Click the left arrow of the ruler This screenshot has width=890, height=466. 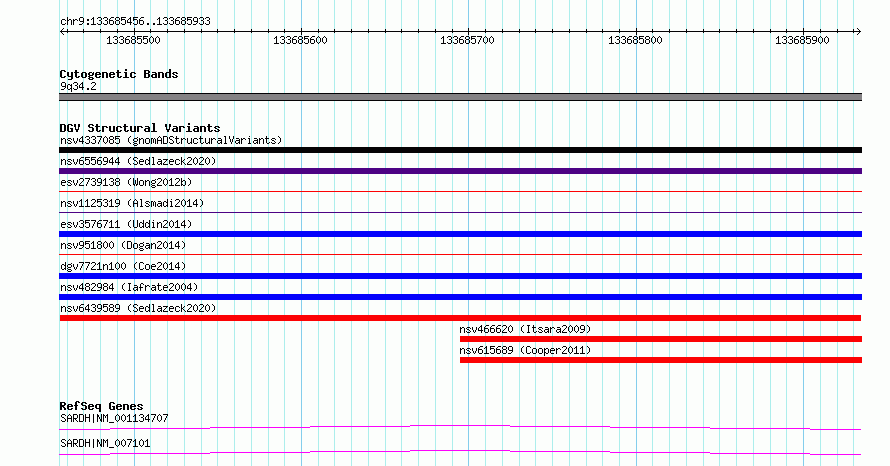pyautogui.click(x=62, y=32)
